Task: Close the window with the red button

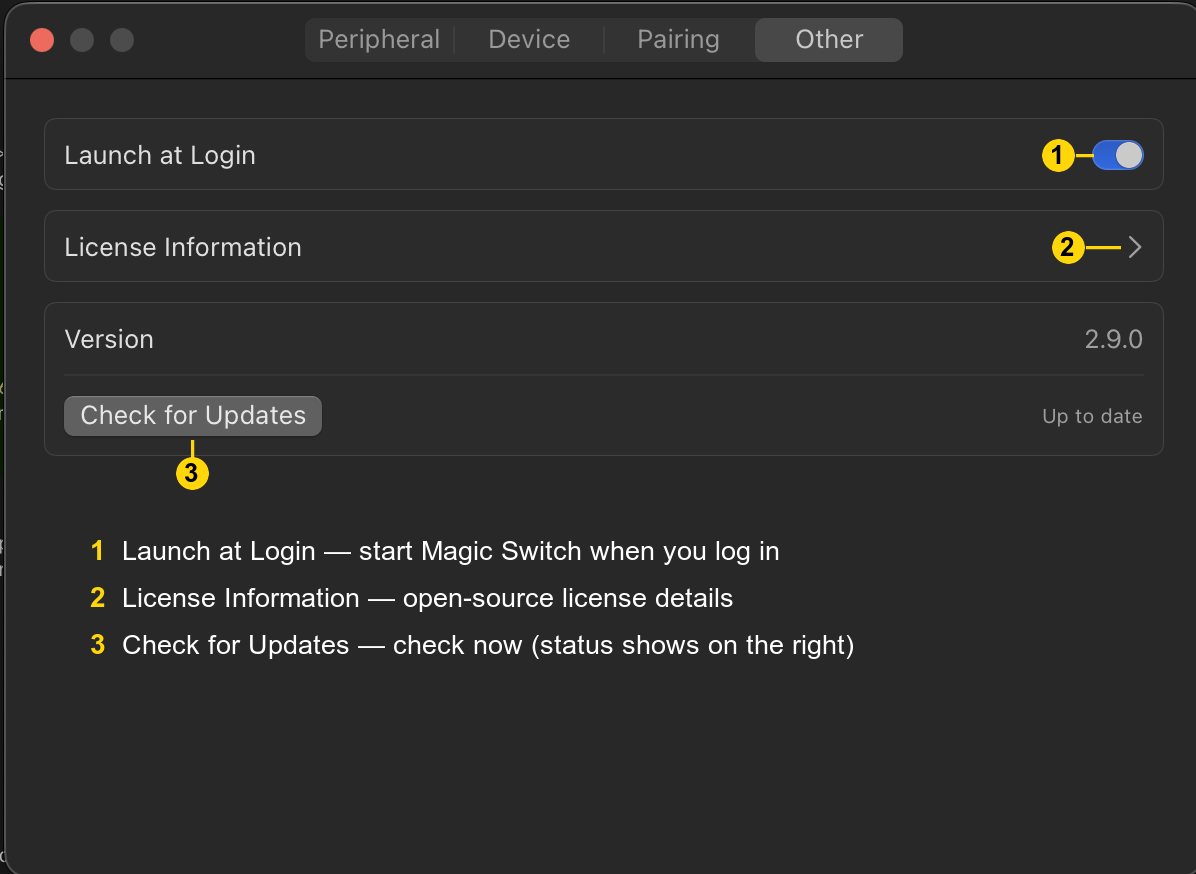Action: pyautogui.click(x=42, y=40)
